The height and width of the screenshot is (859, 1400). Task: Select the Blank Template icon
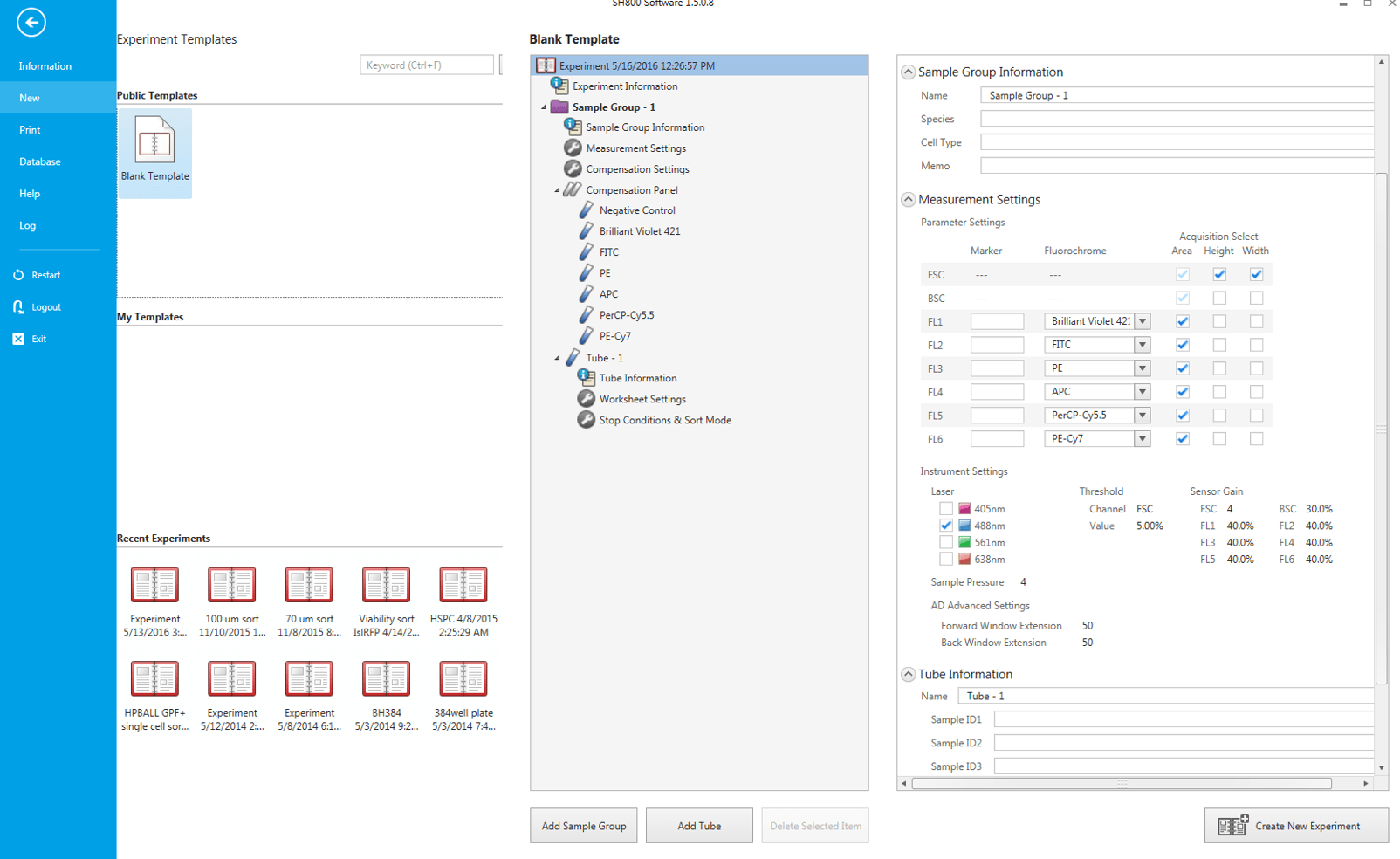154,141
